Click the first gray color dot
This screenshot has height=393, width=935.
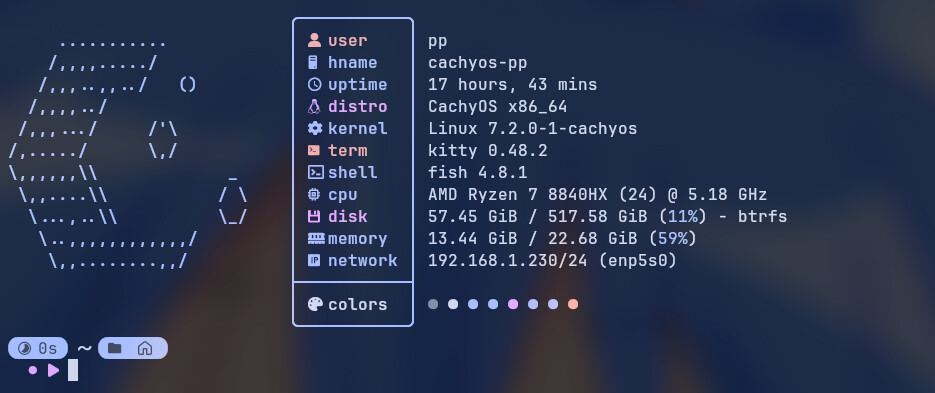coord(433,304)
